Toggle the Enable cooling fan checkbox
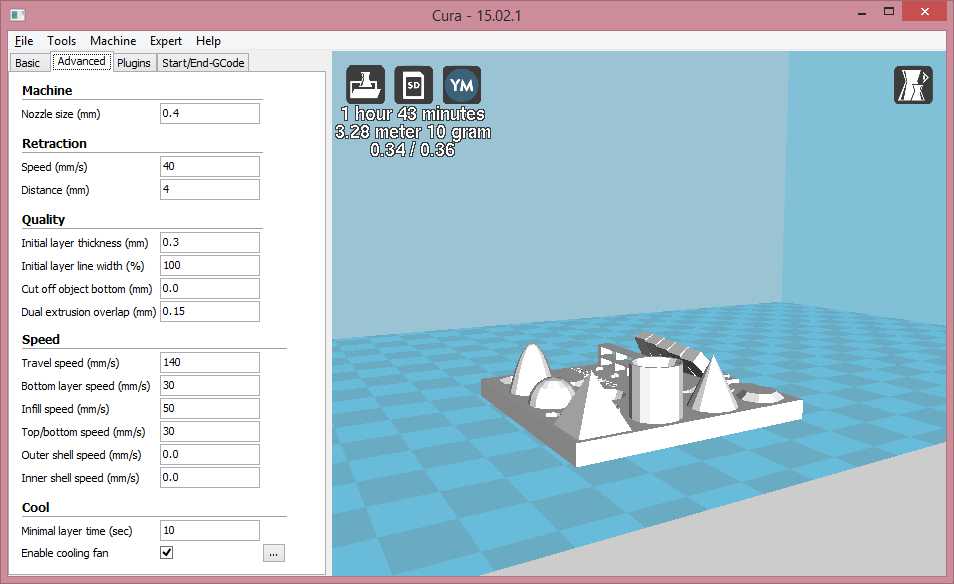The width and height of the screenshot is (954, 584). click(167, 553)
